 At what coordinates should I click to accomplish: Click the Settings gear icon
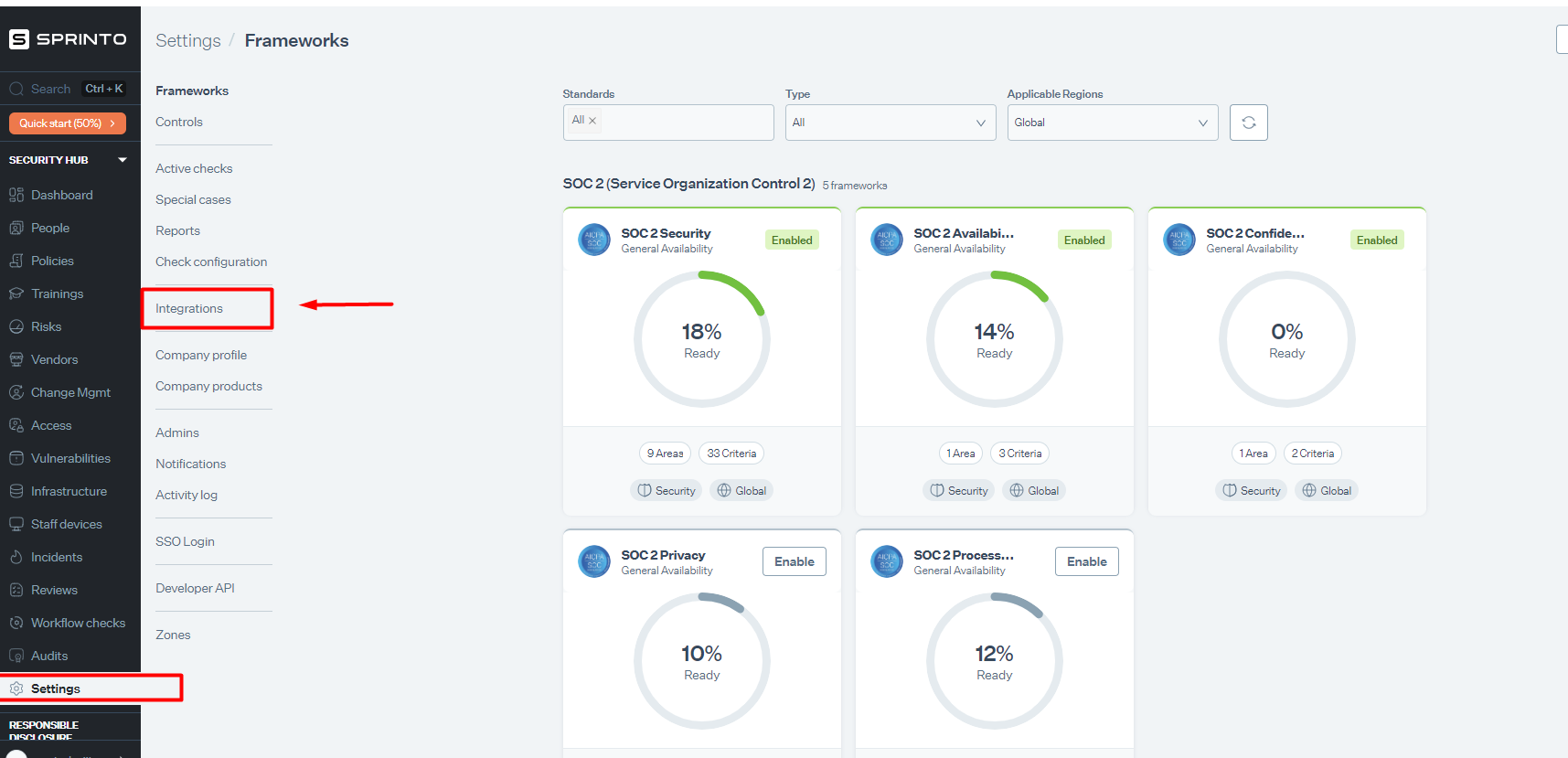(16, 689)
